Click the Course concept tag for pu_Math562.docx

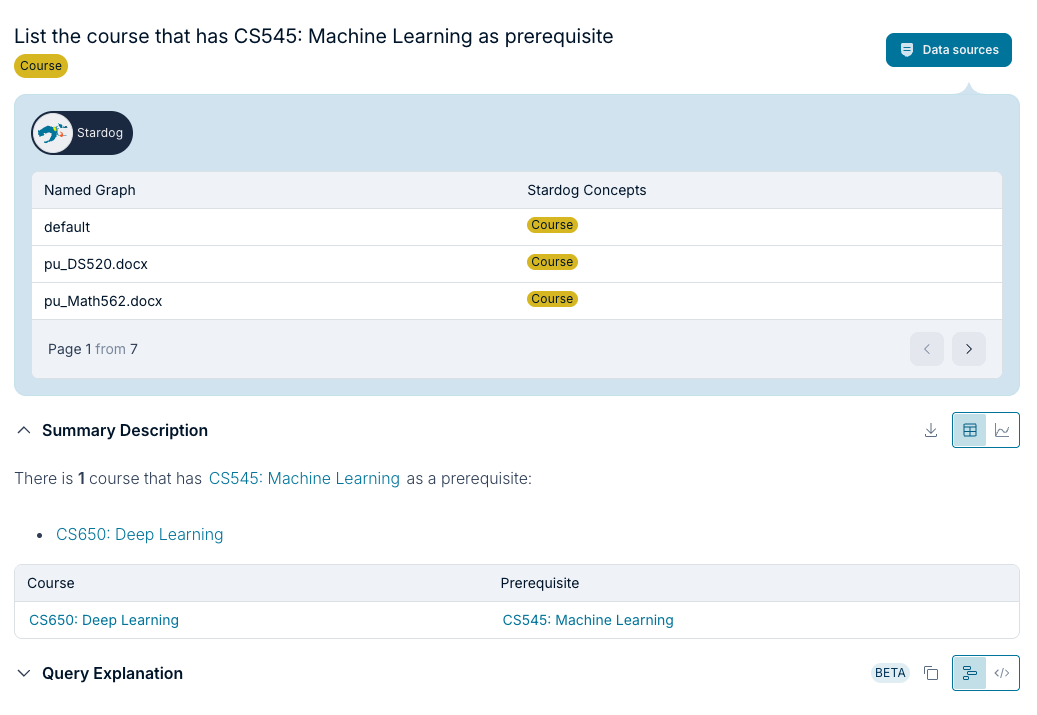tap(552, 299)
